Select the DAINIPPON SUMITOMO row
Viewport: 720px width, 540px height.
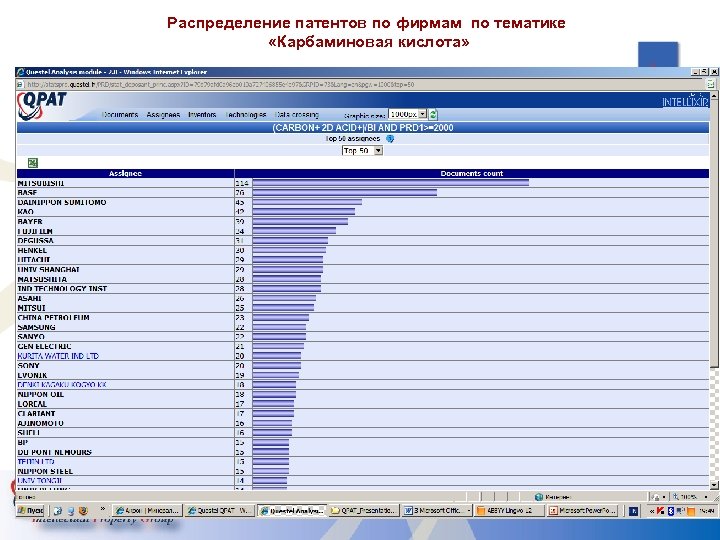363,202
